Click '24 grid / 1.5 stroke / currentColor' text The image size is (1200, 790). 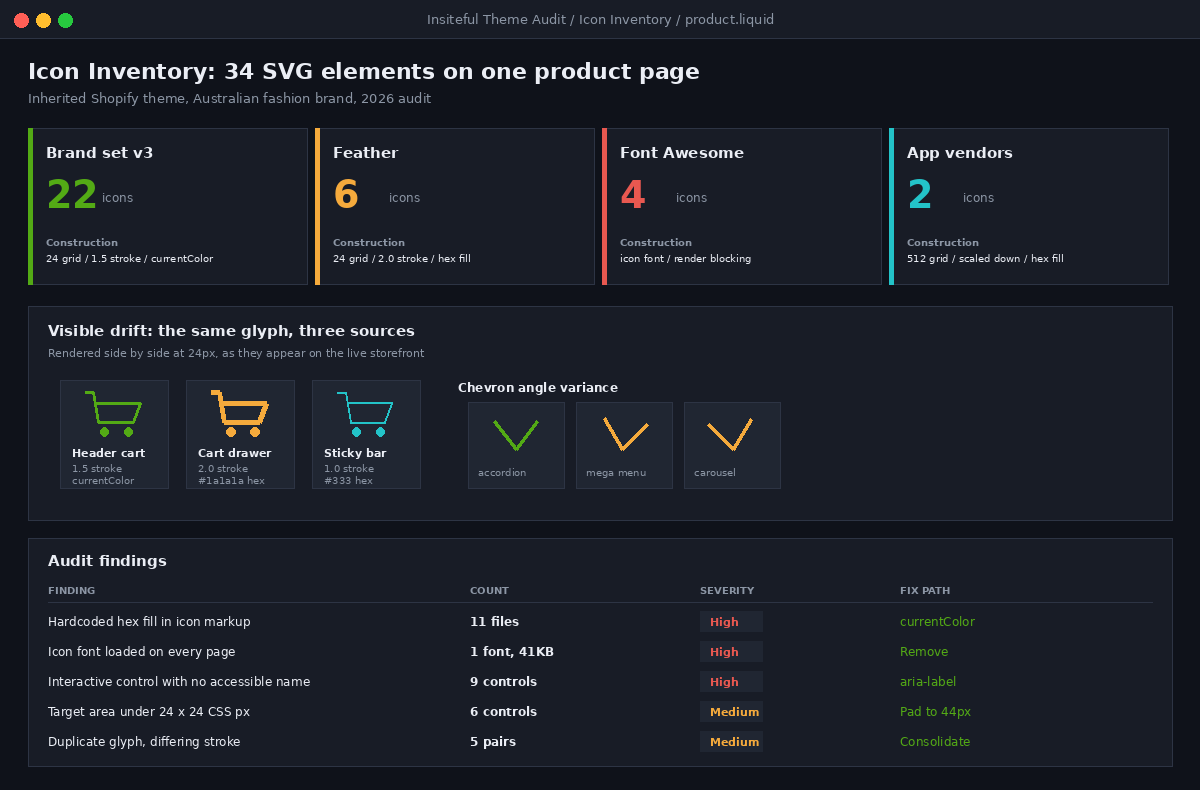coord(129,259)
